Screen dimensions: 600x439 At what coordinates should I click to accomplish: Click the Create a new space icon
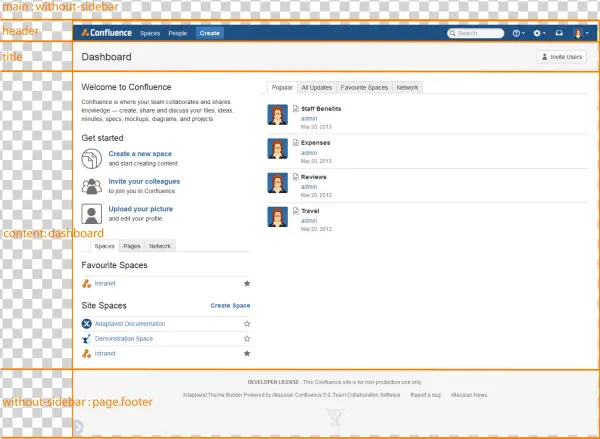(x=91, y=158)
